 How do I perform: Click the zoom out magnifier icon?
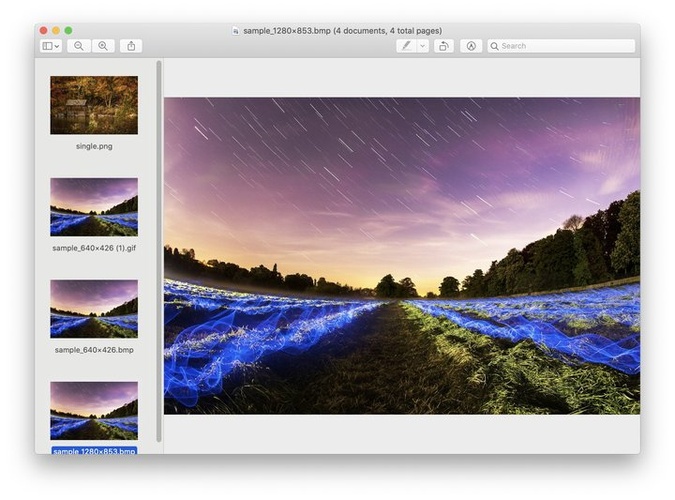coord(78,46)
